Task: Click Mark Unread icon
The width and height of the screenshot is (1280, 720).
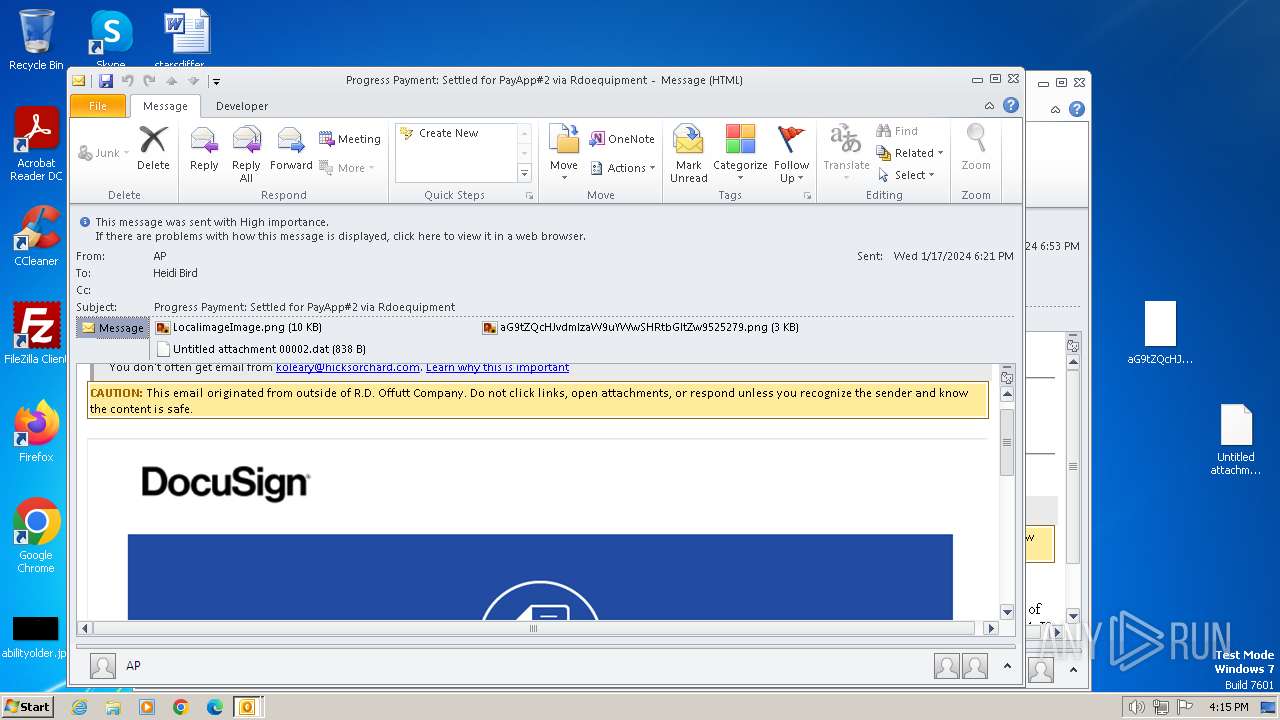Action: (688, 154)
